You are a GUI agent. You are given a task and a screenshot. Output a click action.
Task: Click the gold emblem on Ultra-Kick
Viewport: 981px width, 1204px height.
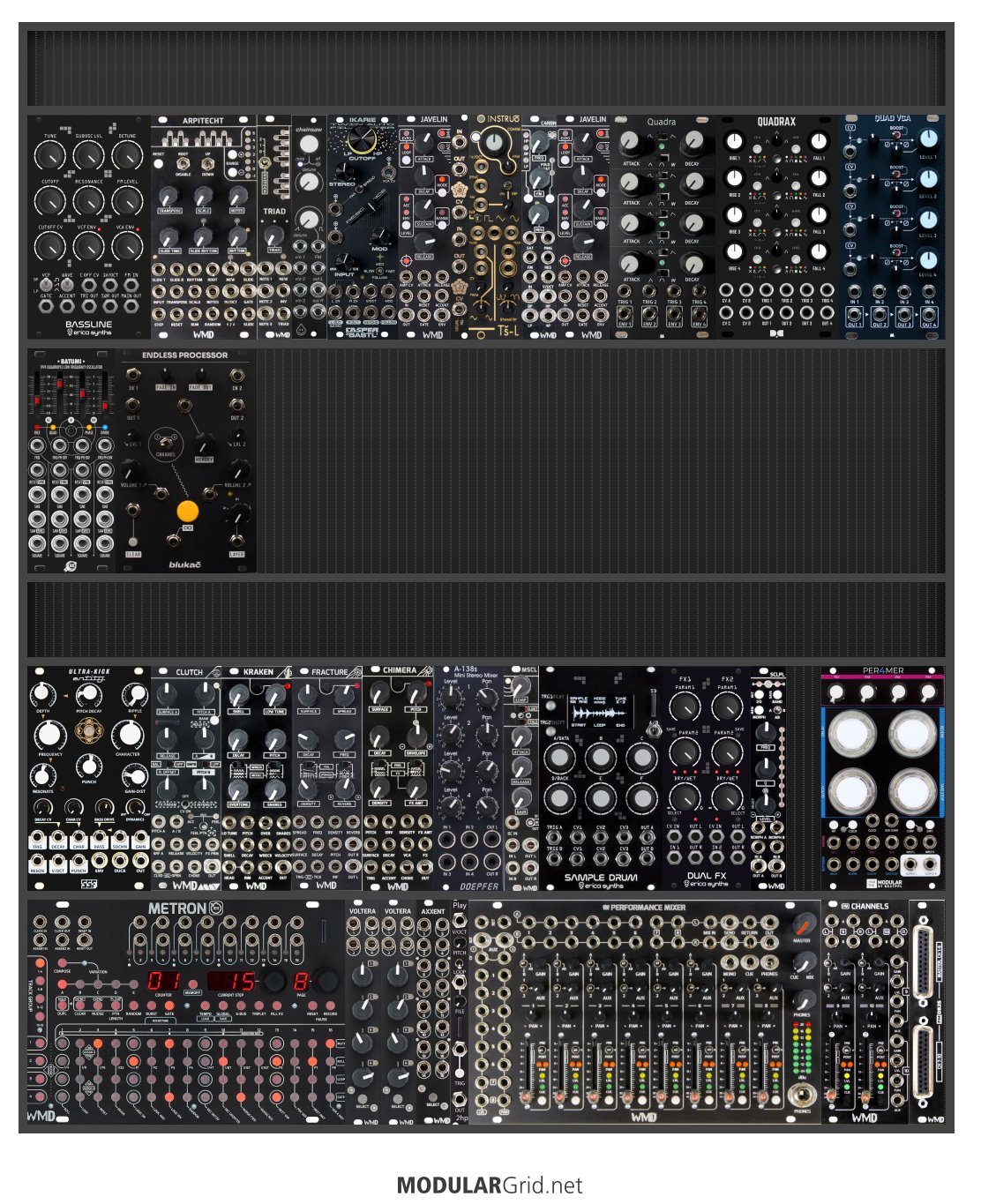click(88, 729)
